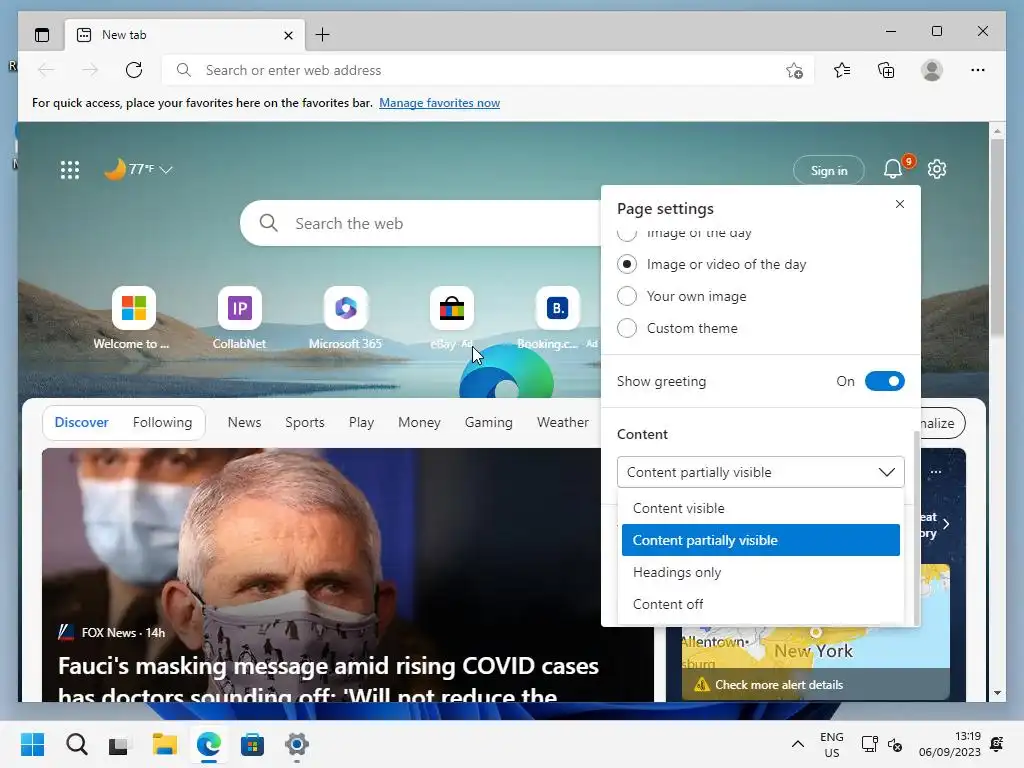Viewport: 1024px width, 768px height.
Task: Open Settings gear on taskbar
Action: pos(296,744)
